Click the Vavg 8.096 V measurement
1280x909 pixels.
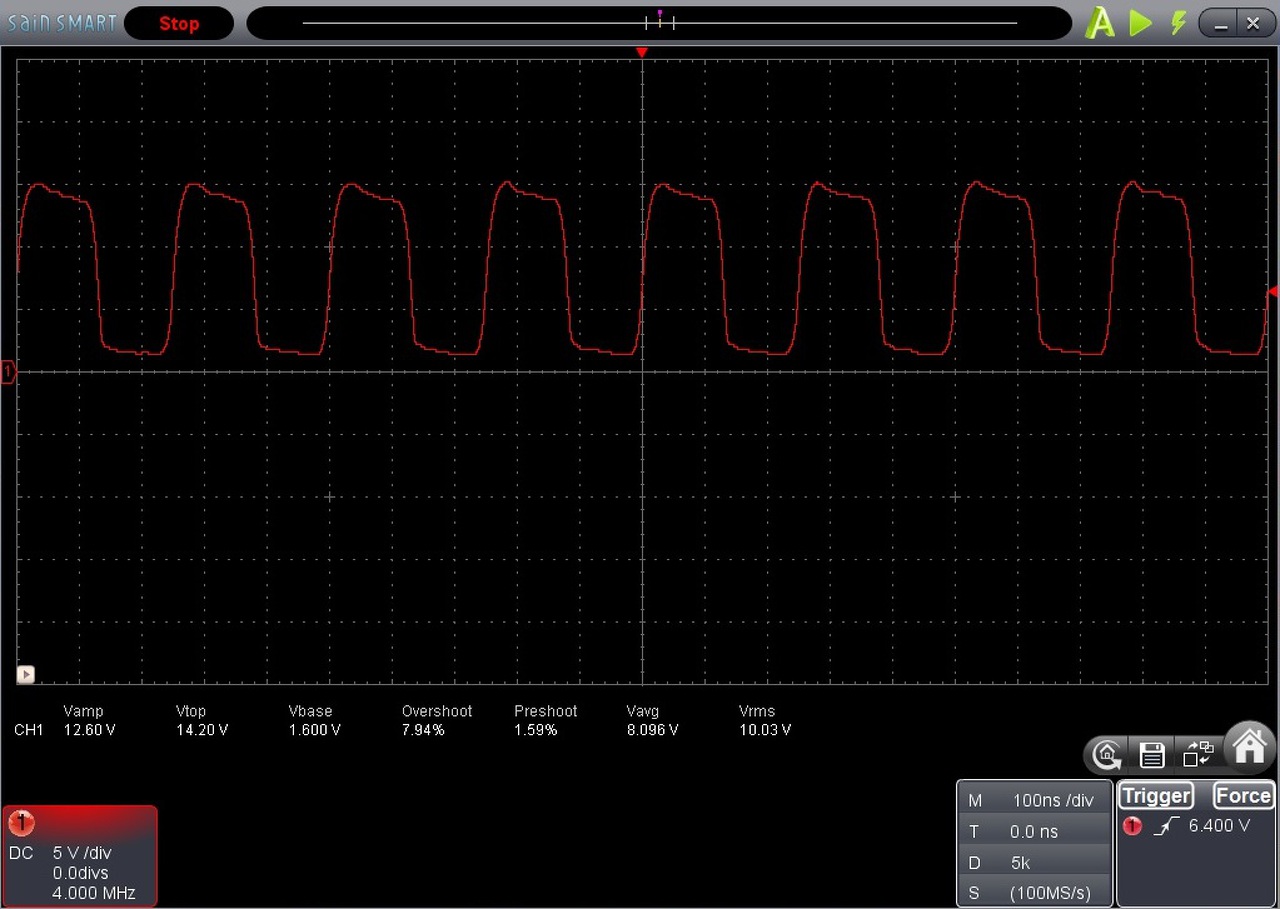click(x=653, y=720)
